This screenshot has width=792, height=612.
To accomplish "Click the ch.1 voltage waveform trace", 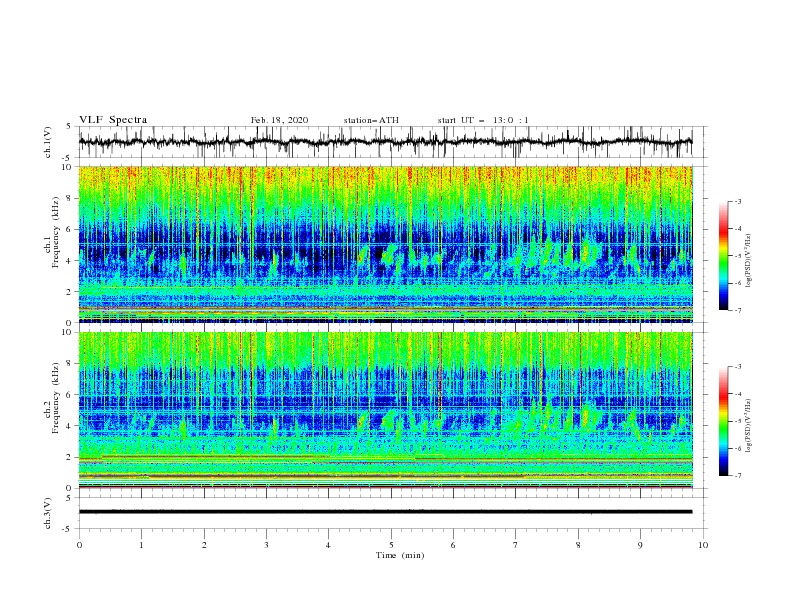I will 385,142.
